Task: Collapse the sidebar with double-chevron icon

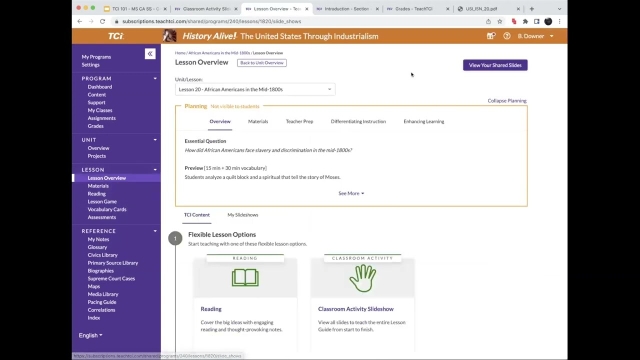Action: click(x=150, y=54)
